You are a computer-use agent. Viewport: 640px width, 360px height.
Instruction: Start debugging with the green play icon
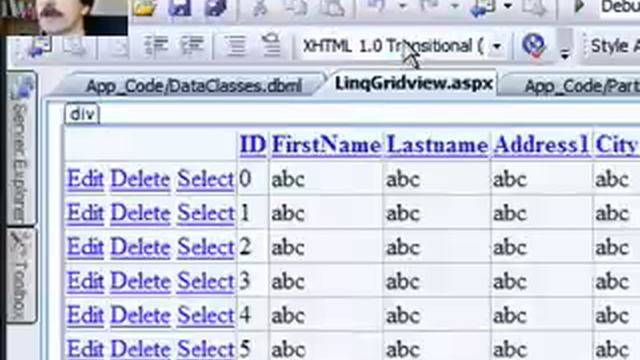pos(579,7)
